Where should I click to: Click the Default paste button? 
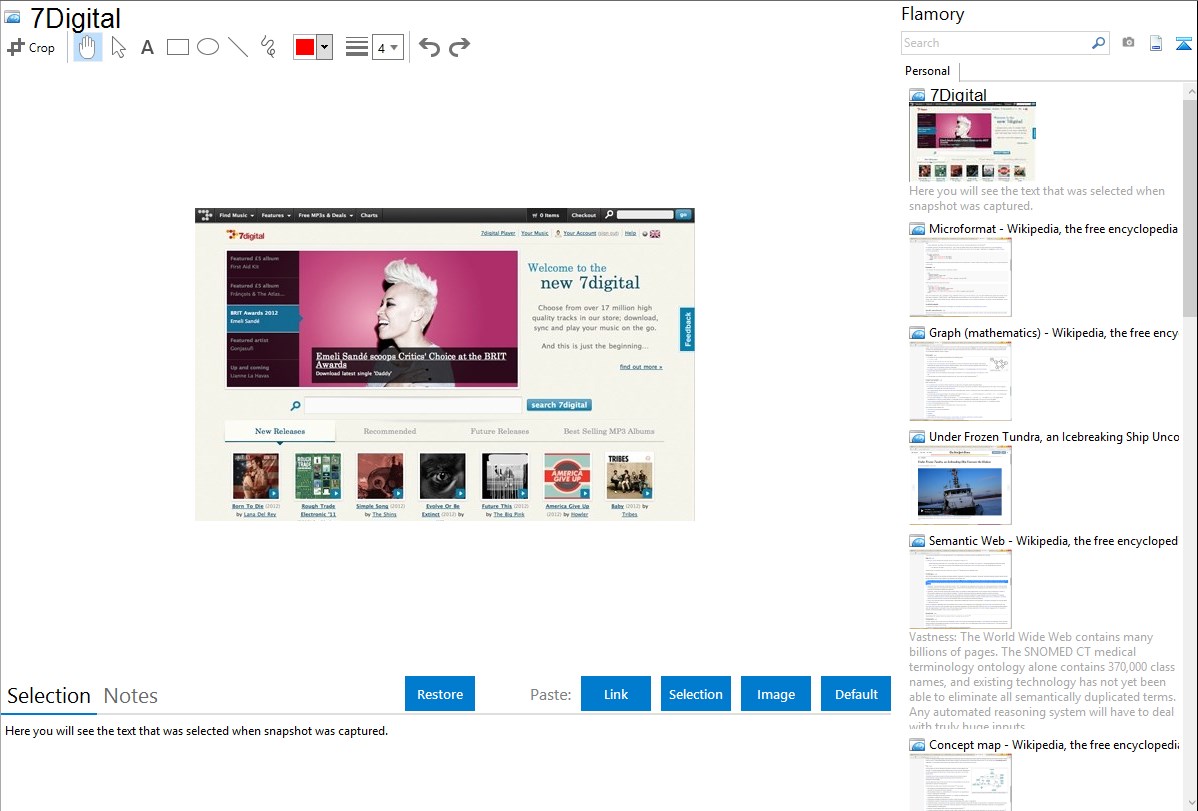pyautogui.click(x=856, y=694)
